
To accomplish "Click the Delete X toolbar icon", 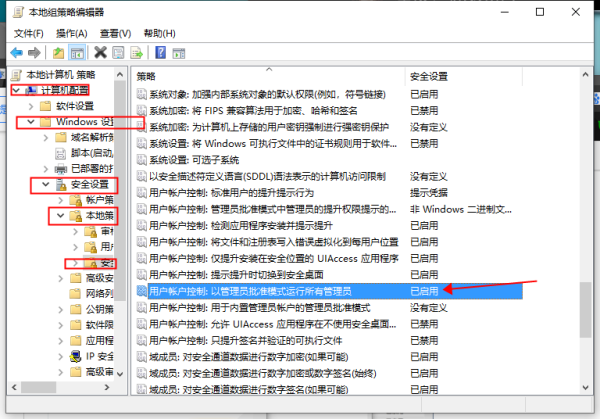I will click(100, 52).
